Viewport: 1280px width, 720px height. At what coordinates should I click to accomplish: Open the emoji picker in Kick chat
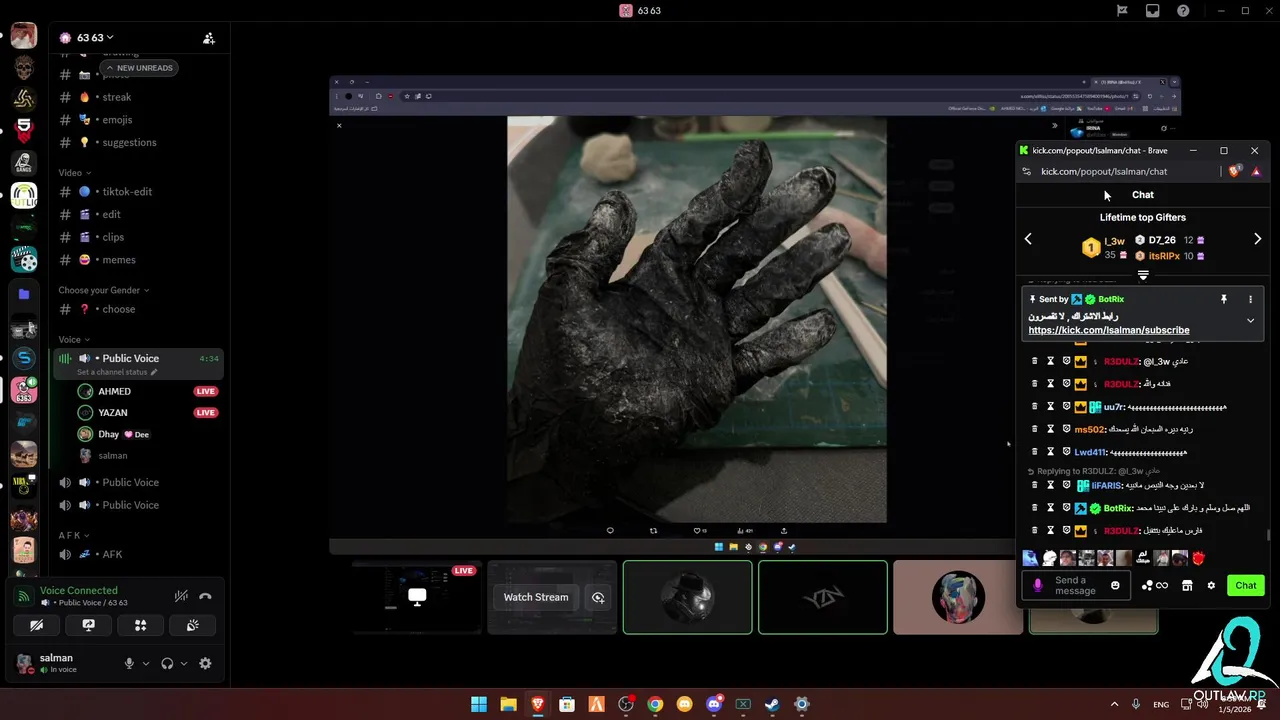coord(1115,585)
